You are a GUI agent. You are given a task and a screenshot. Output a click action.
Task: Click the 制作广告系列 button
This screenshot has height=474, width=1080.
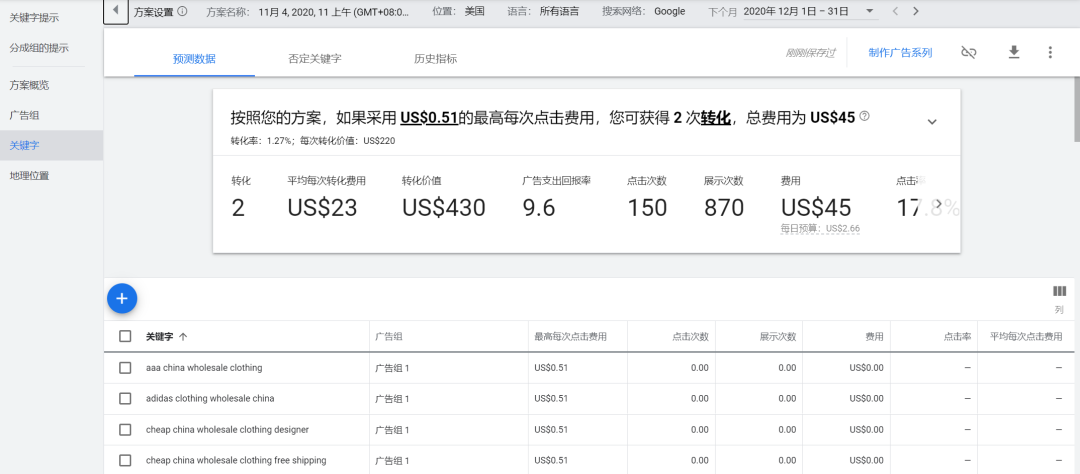tap(900, 53)
